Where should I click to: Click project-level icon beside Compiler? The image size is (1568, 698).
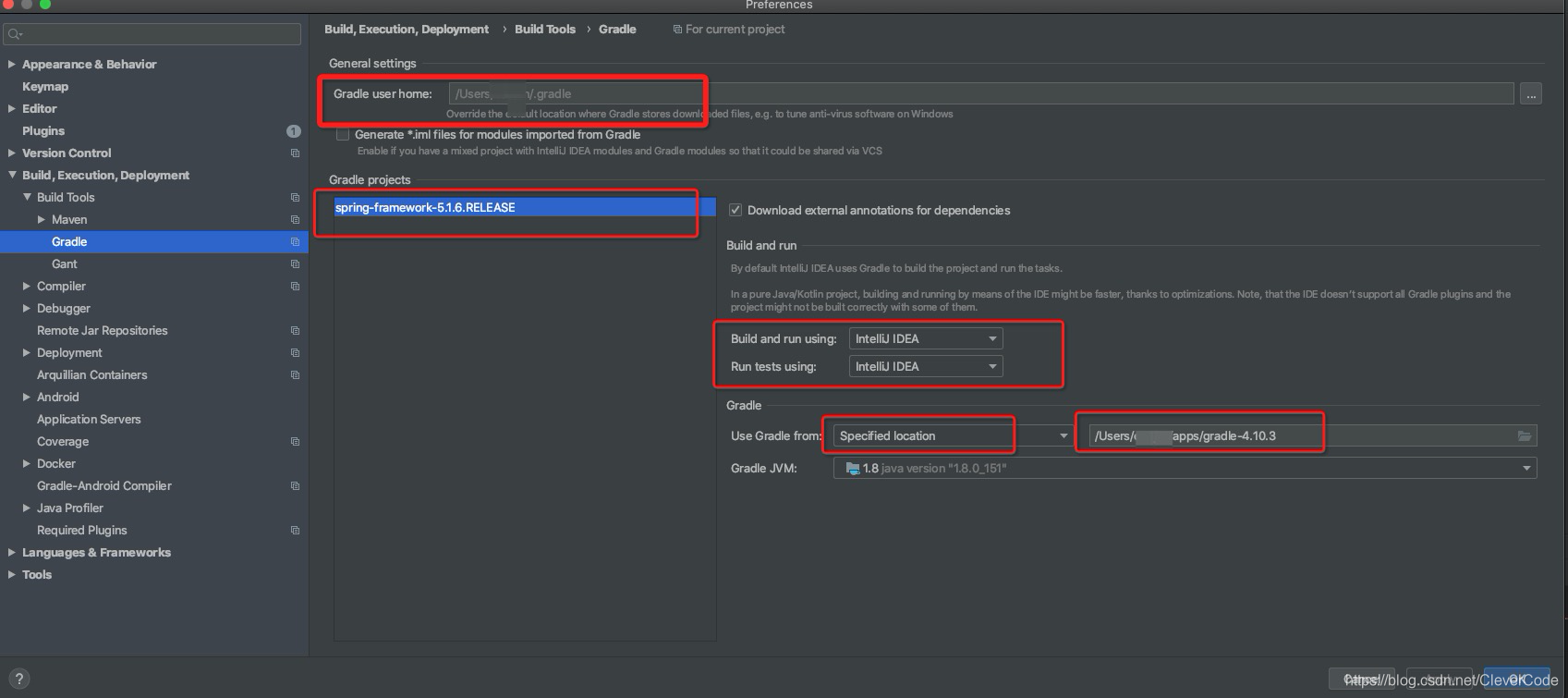point(295,286)
